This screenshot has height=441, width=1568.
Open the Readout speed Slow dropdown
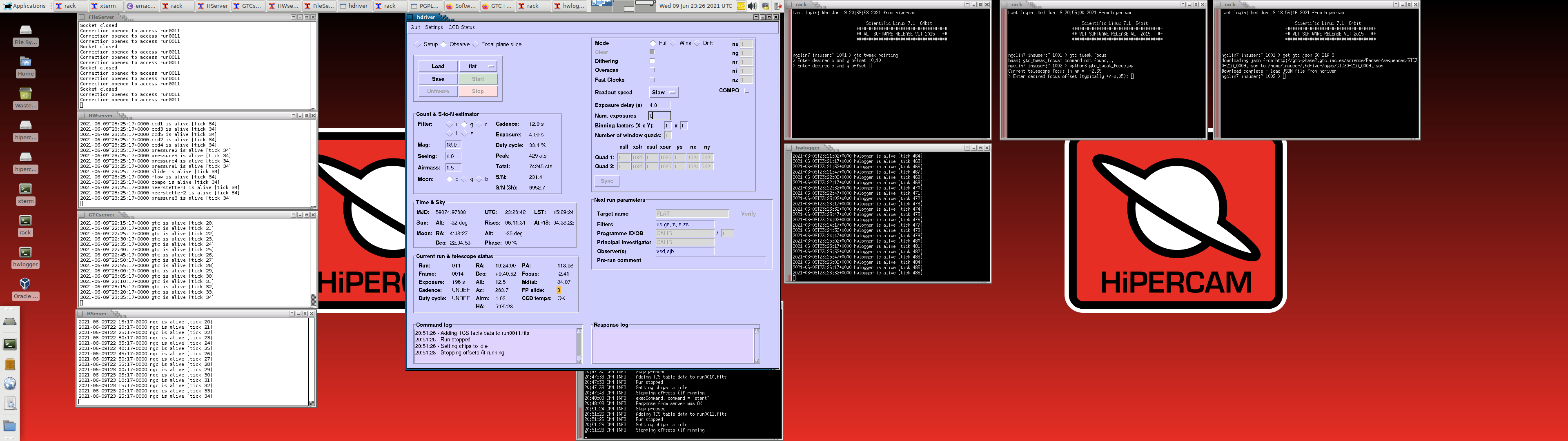tap(664, 93)
